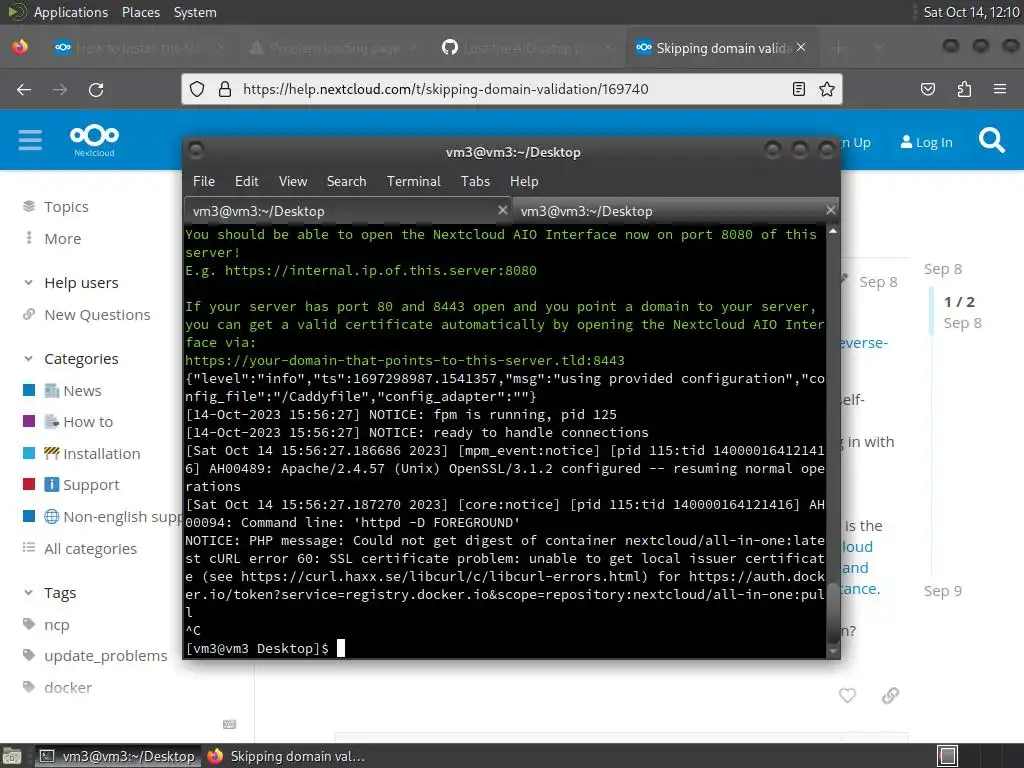1024x768 pixels.
Task: Open the docker tag
Action: pyautogui.click(x=67, y=688)
